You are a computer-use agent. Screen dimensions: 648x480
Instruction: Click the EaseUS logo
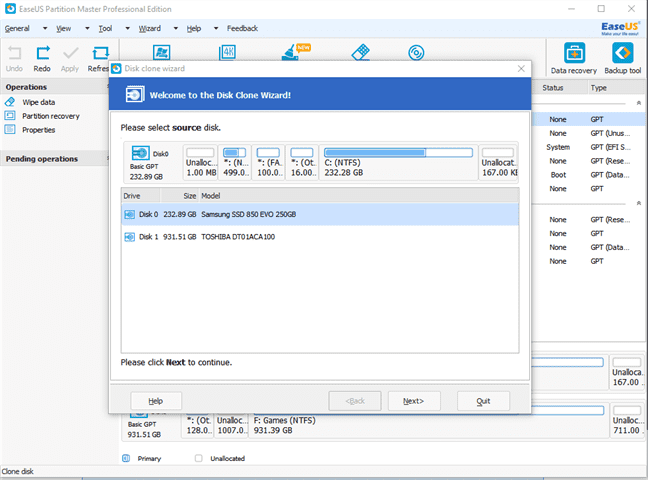pos(620,29)
